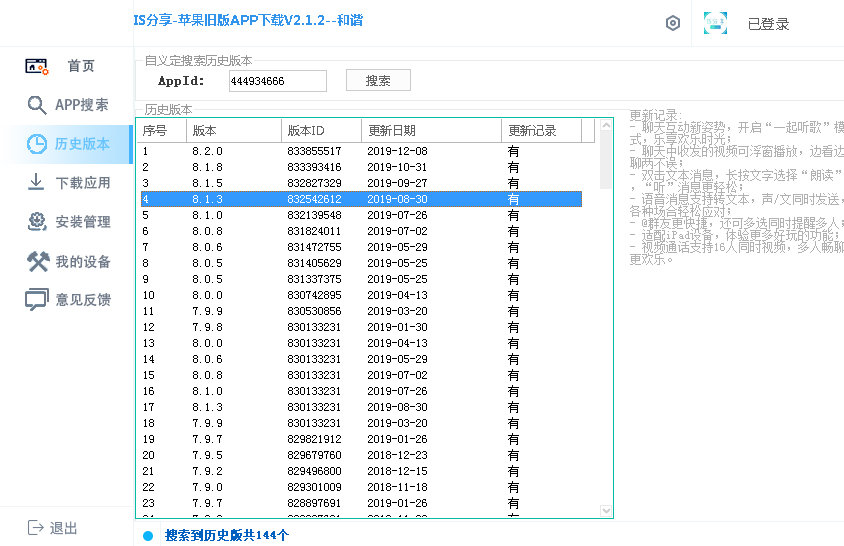The height and width of the screenshot is (546, 844).
Task: Click the 版本ID column header
Action: point(320,131)
